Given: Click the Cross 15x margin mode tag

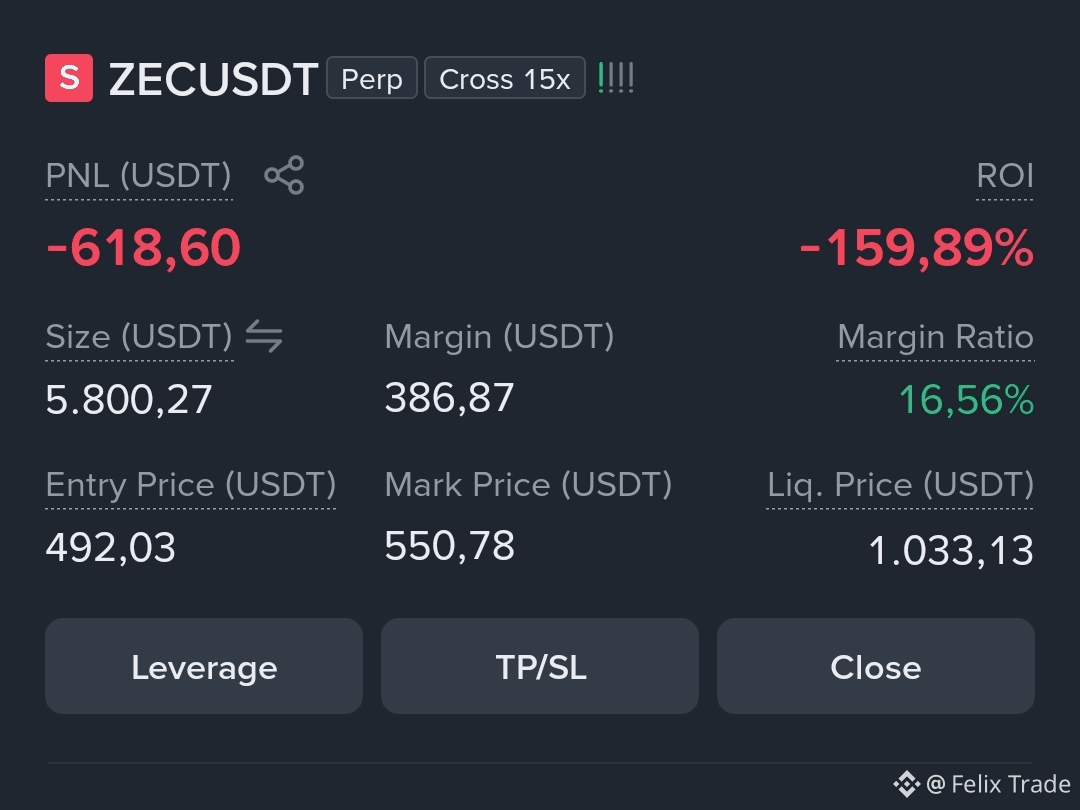Looking at the screenshot, I should (x=505, y=78).
